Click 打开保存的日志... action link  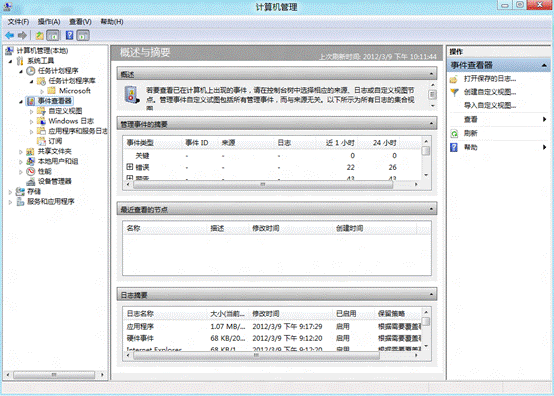click(x=490, y=79)
